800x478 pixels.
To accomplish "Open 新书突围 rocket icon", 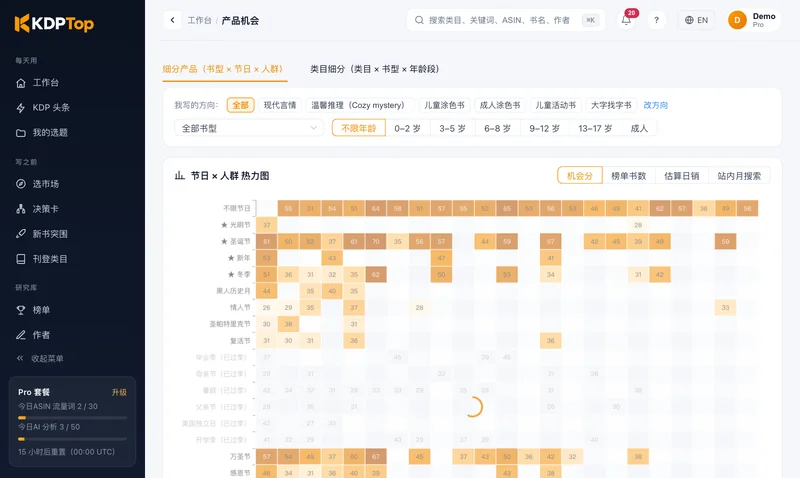I will click(x=21, y=234).
